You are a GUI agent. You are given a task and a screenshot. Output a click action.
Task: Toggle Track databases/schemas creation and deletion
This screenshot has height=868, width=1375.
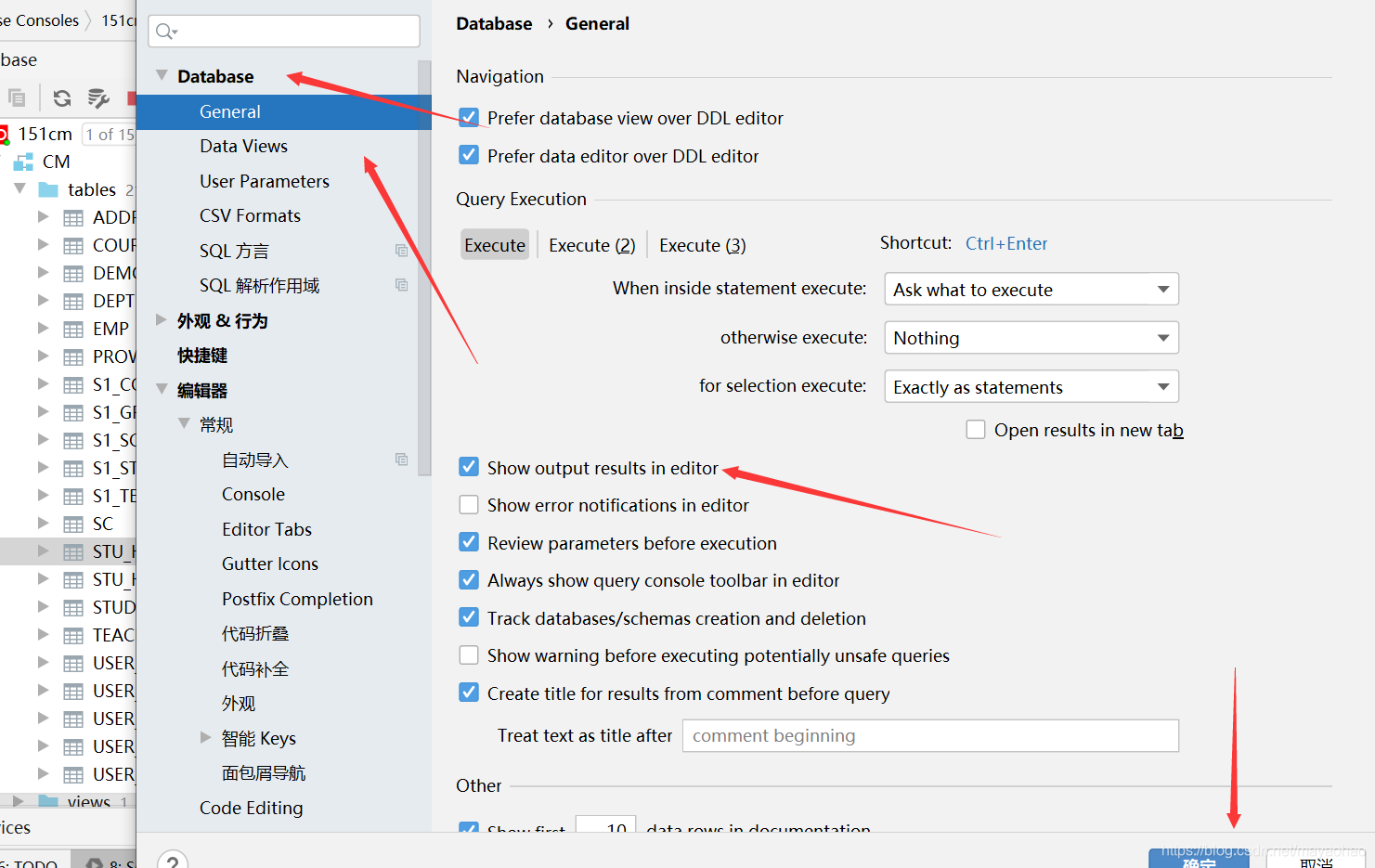coord(469,617)
